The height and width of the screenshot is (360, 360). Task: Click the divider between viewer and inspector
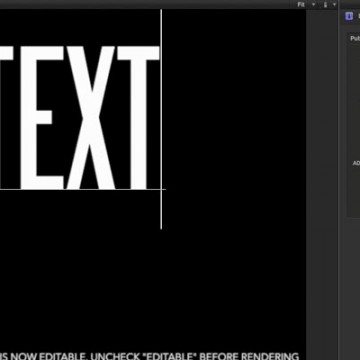coord(338,180)
